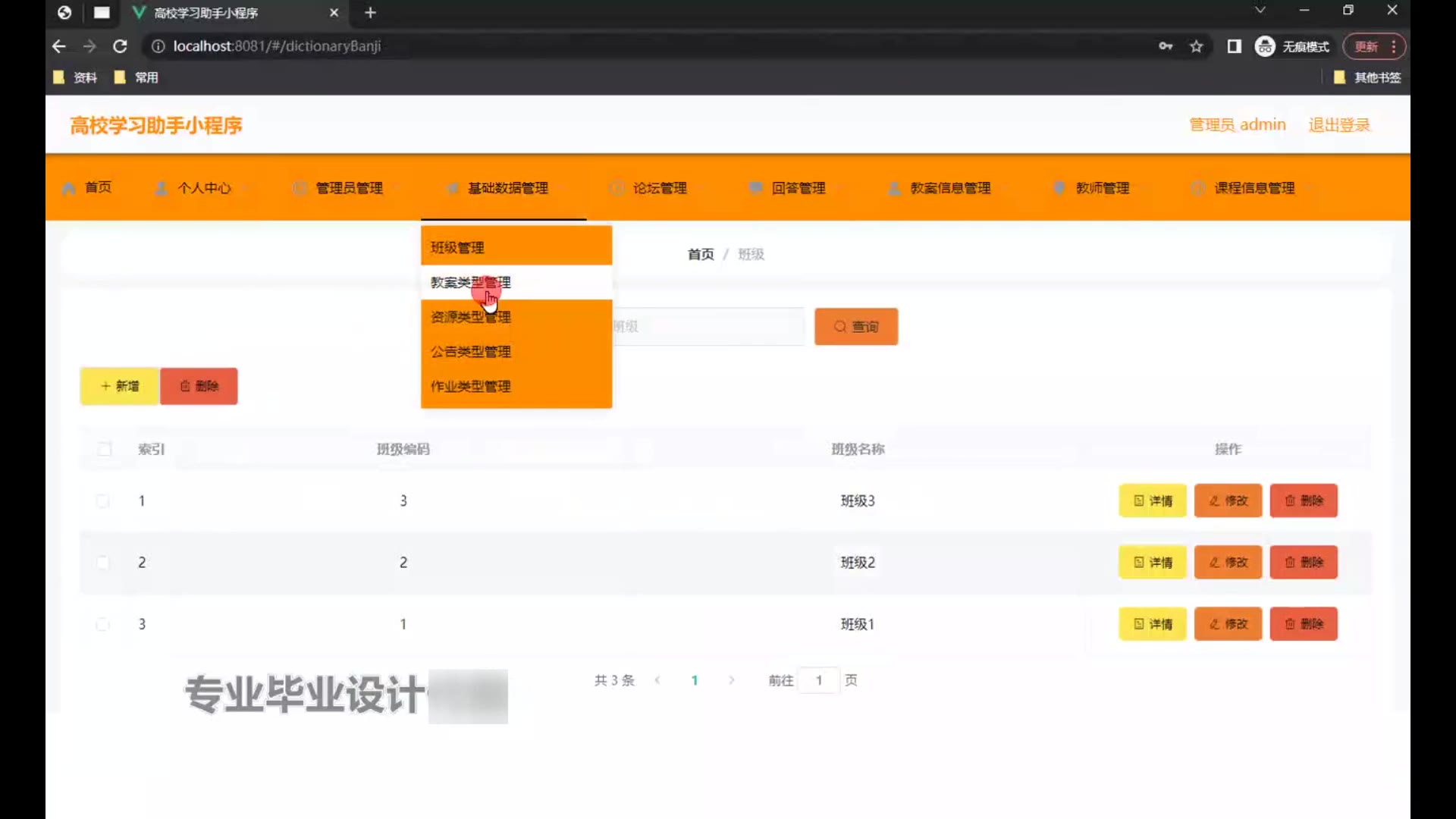Click the browser side panel icon
1456x819 pixels.
coord(1234,46)
